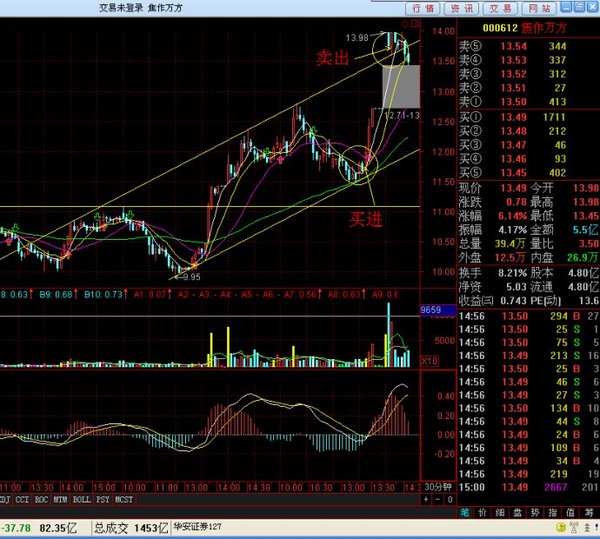Image resolution: width=600 pixels, height=539 pixels.
Task: Click the small square icon above the chart
Action: click(x=414, y=24)
